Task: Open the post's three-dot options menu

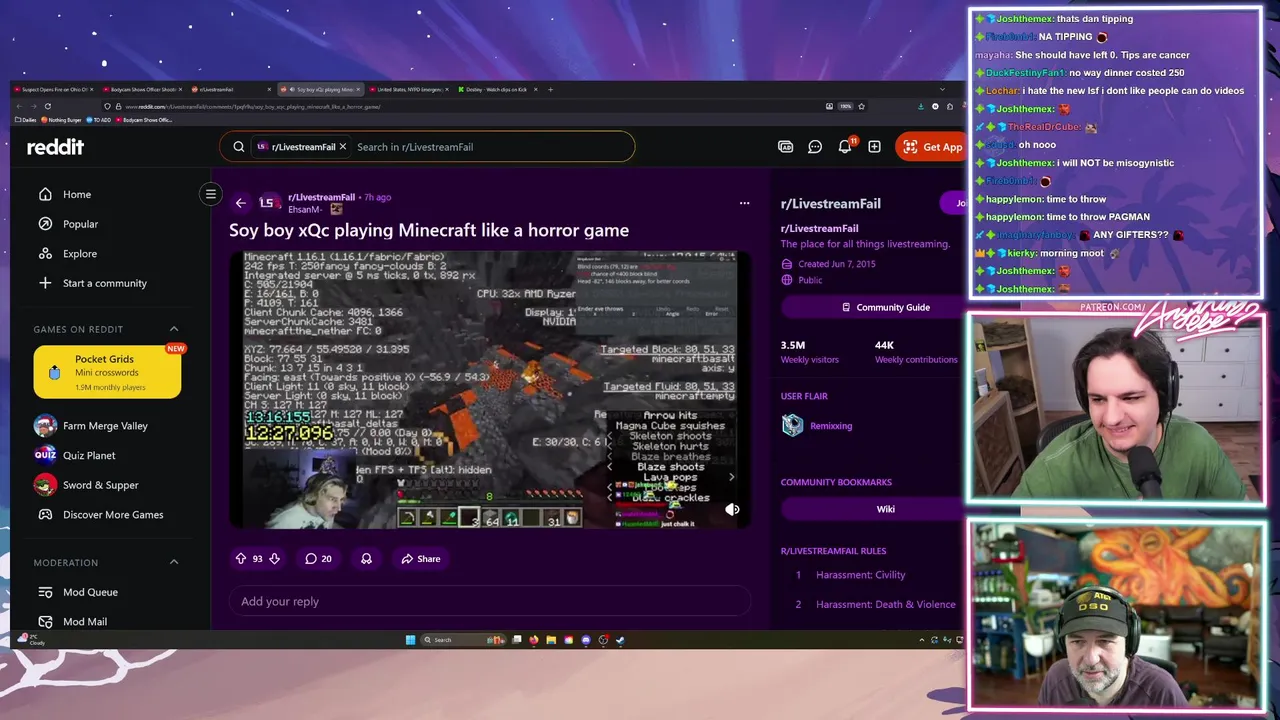Action: coord(744,203)
